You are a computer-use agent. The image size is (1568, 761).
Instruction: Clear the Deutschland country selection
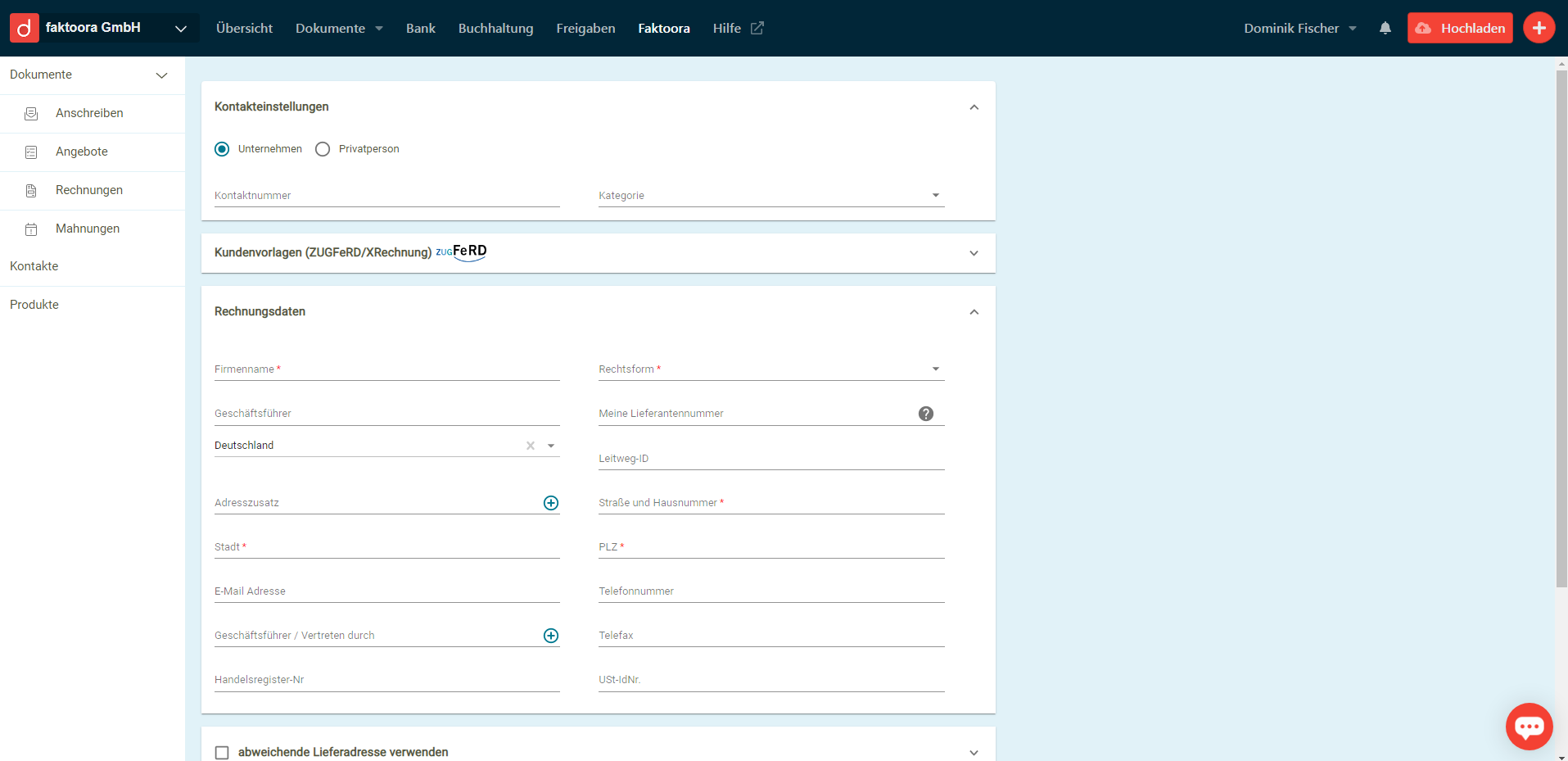coord(531,446)
